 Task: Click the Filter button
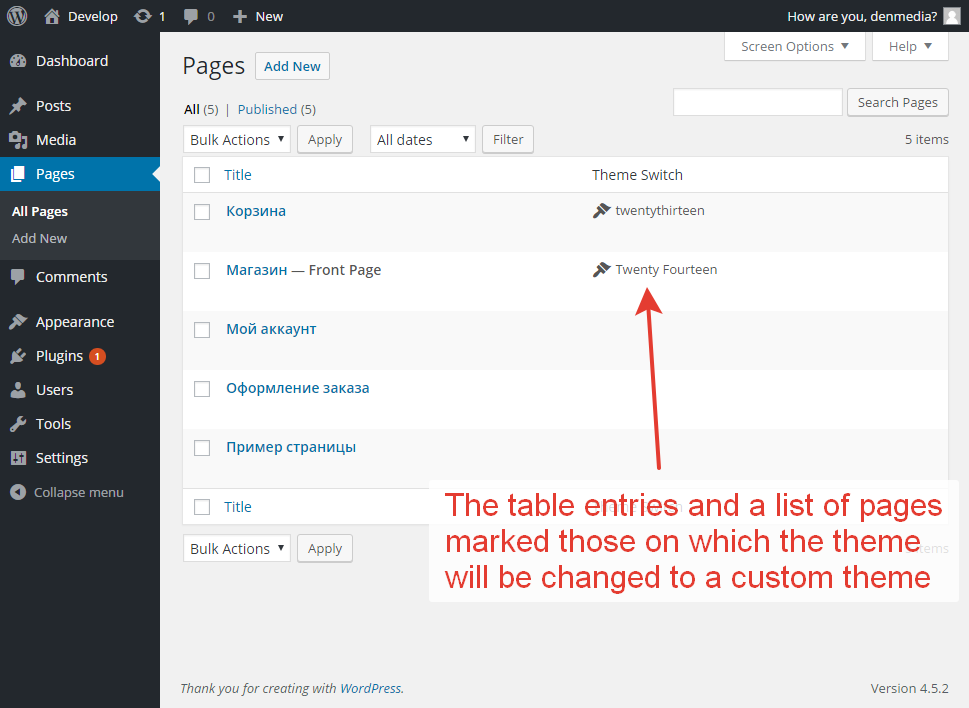click(508, 140)
